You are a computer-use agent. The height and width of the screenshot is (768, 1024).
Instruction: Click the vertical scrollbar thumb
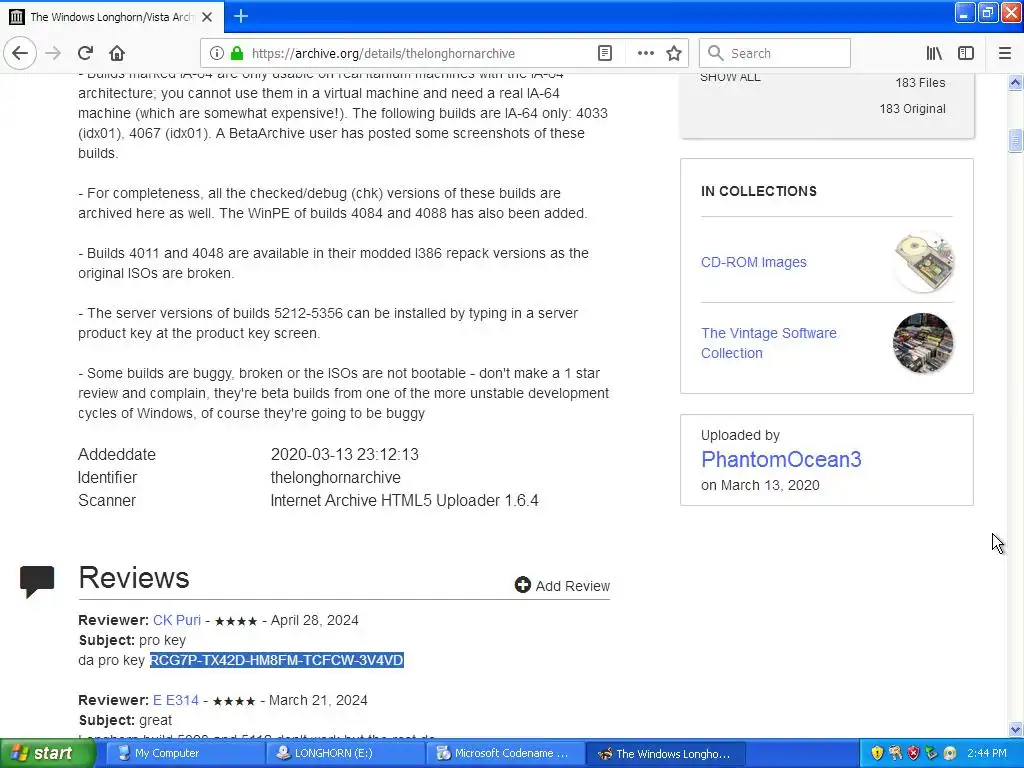(1015, 141)
